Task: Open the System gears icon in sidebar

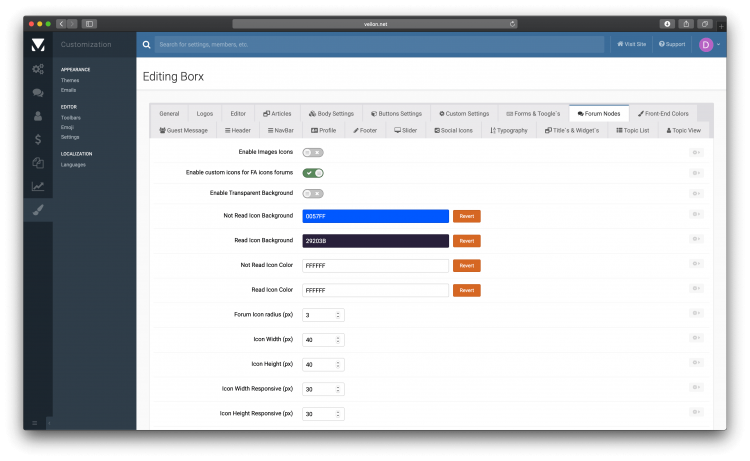Action: click(38, 69)
